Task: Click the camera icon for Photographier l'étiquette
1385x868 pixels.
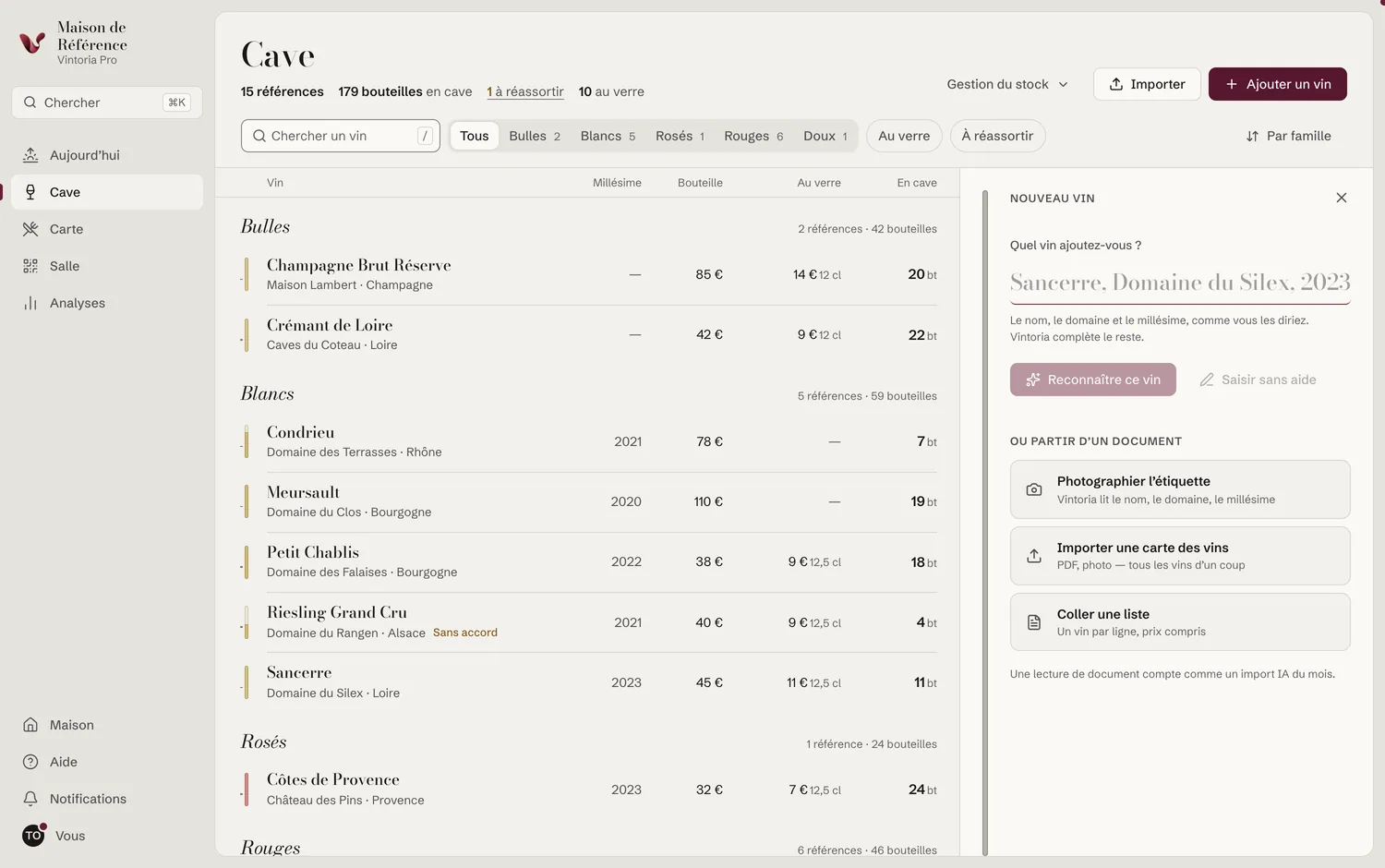Action: (x=1034, y=489)
